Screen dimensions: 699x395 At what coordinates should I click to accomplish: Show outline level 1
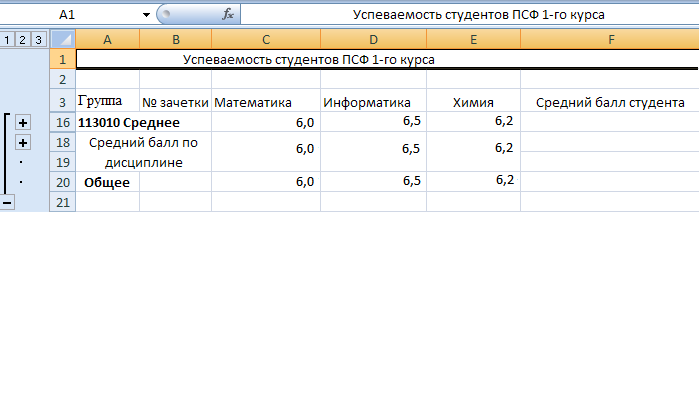7,40
